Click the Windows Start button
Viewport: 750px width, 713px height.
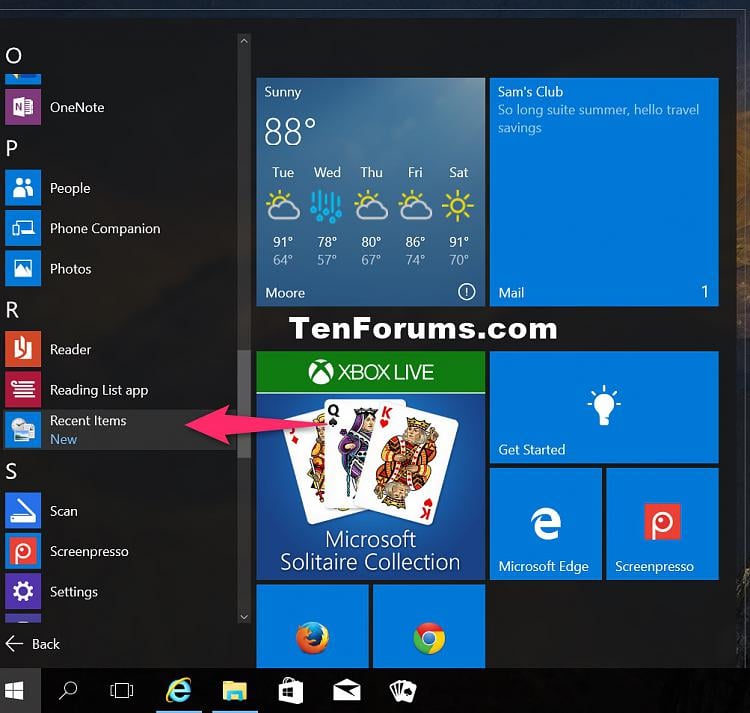point(14,691)
